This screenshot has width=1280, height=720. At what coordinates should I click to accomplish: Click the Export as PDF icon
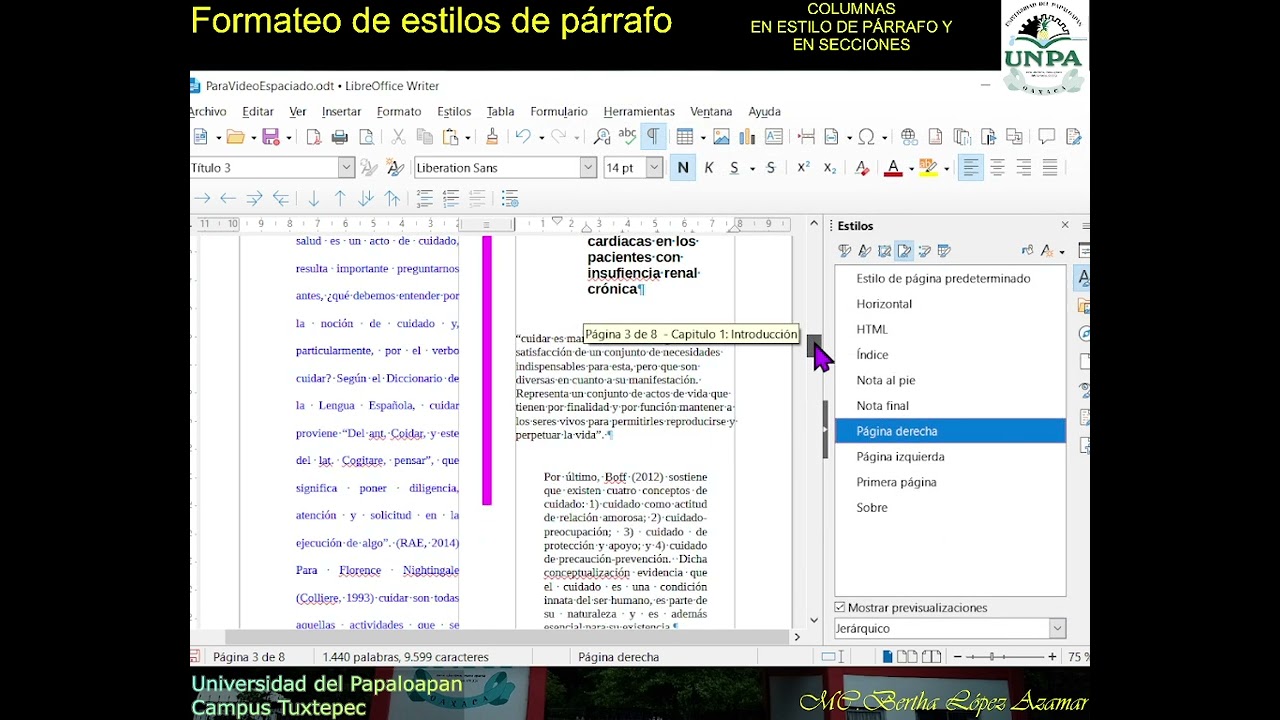pyautogui.click(x=314, y=137)
